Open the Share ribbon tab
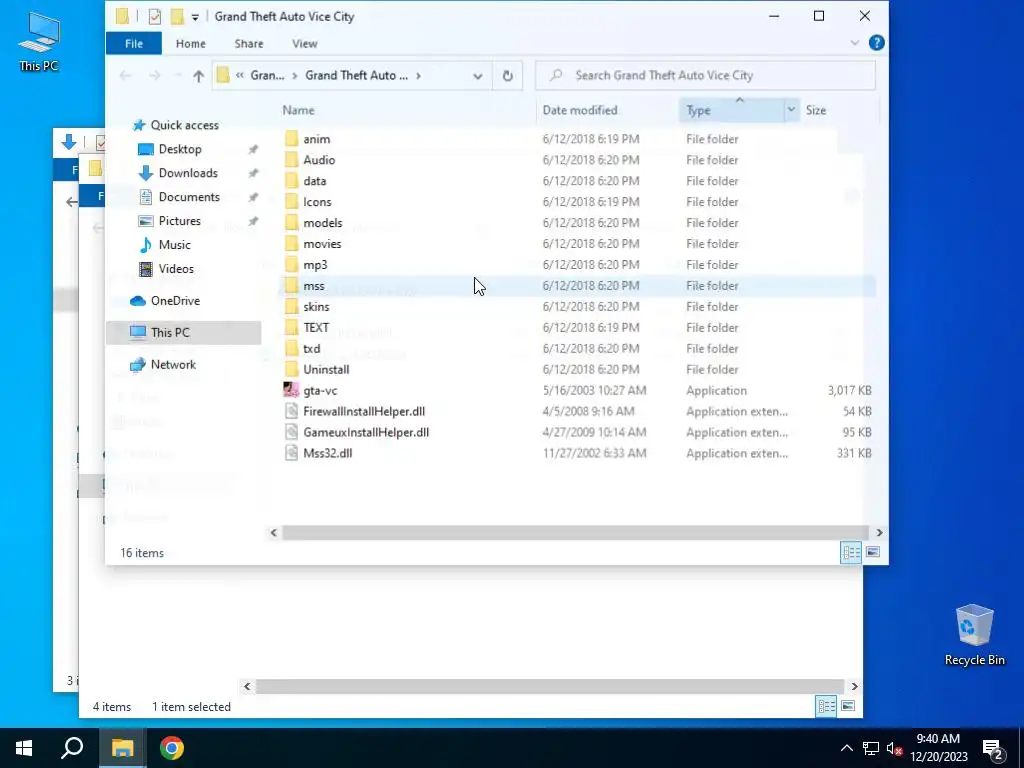 (x=249, y=44)
